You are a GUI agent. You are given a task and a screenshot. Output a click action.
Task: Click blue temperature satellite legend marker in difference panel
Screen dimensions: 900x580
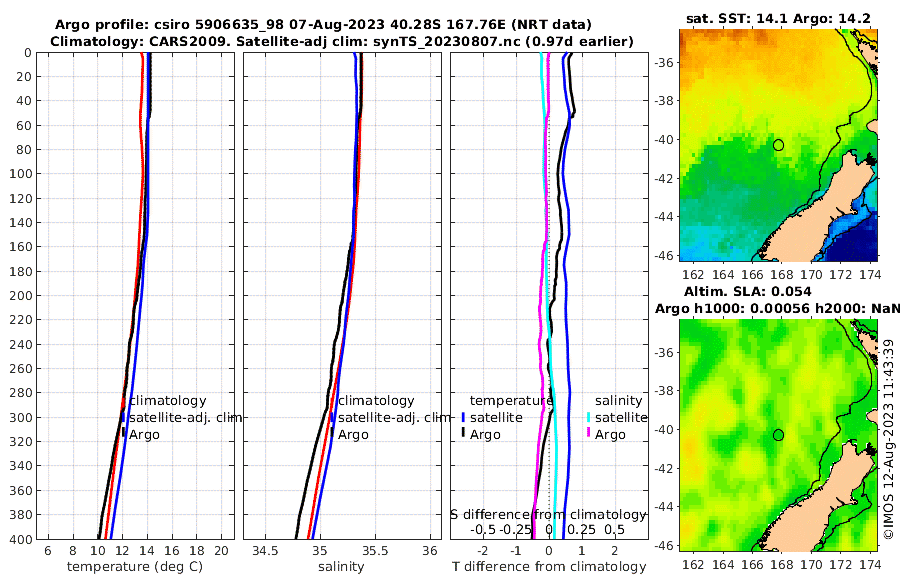pyautogui.click(x=463, y=417)
